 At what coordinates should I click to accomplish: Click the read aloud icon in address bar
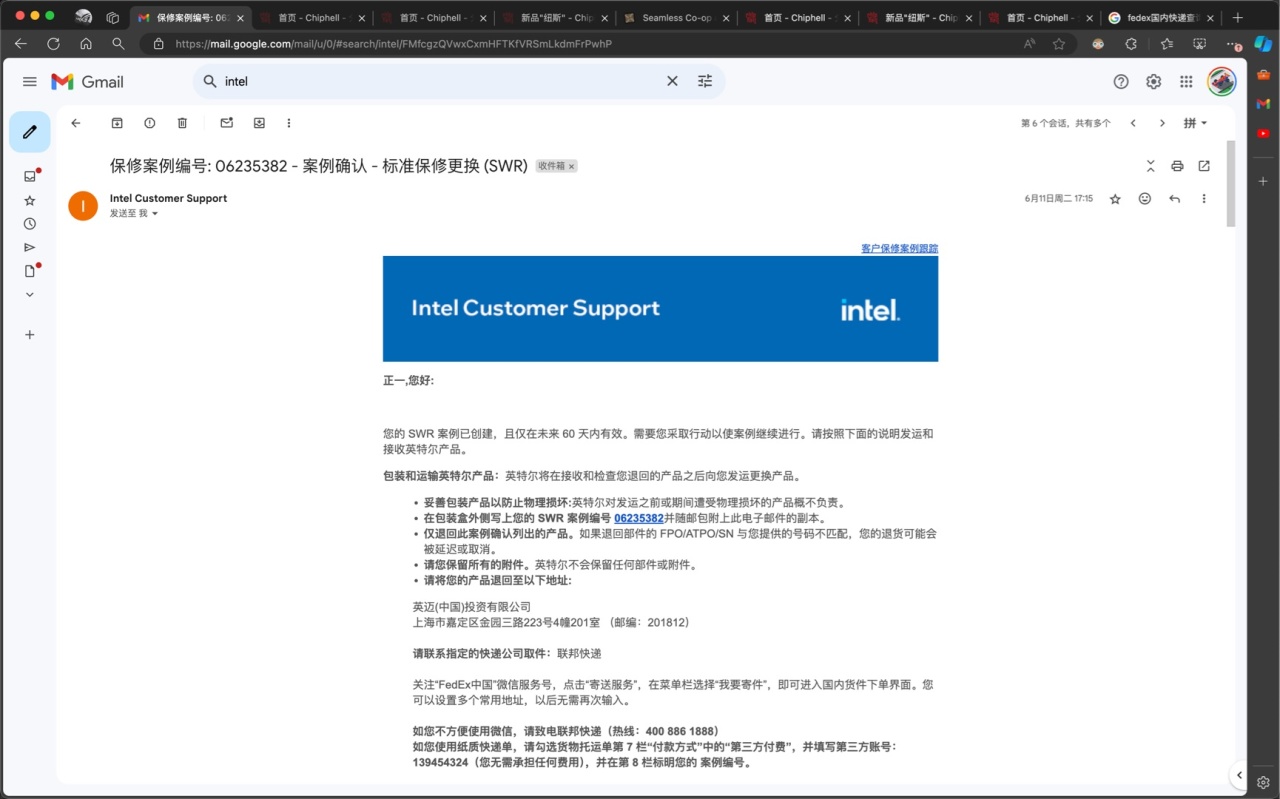pos(1029,44)
